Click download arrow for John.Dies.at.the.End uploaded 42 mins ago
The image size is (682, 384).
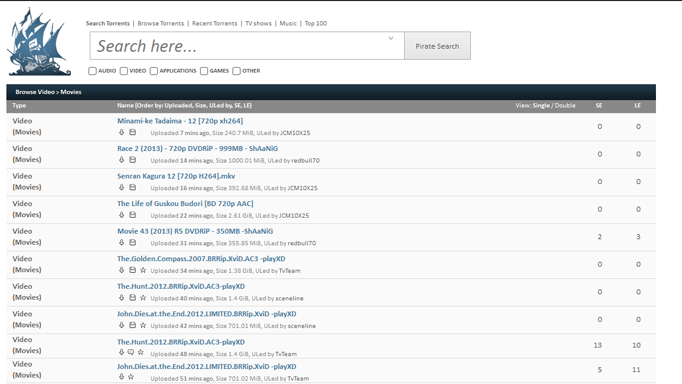(121, 325)
